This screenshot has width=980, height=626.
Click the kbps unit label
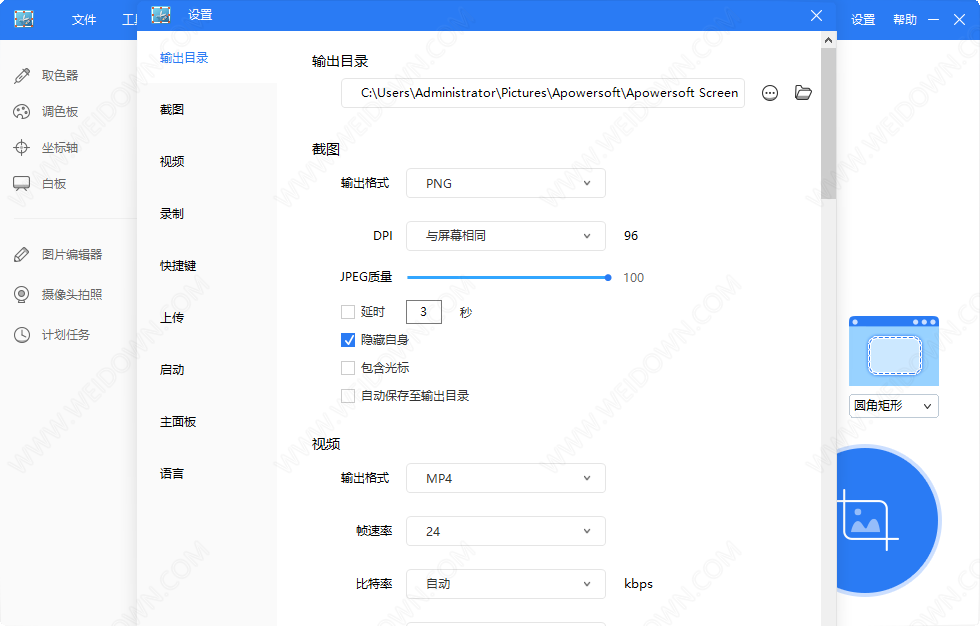(638, 584)
